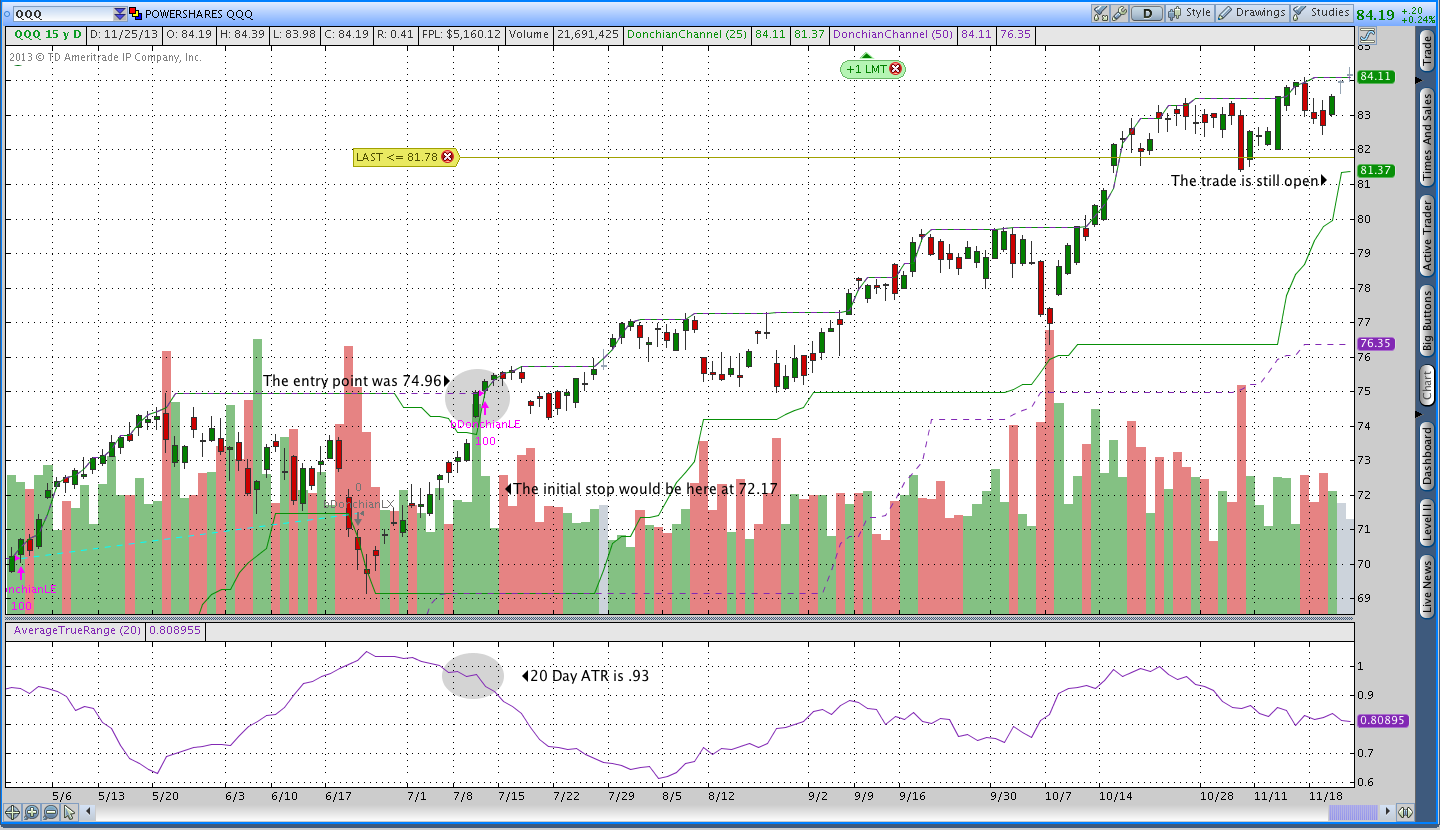This screenshot has height=830, width=1440.
Task: Click the zoom in magnifier
Action: point(31,812)
